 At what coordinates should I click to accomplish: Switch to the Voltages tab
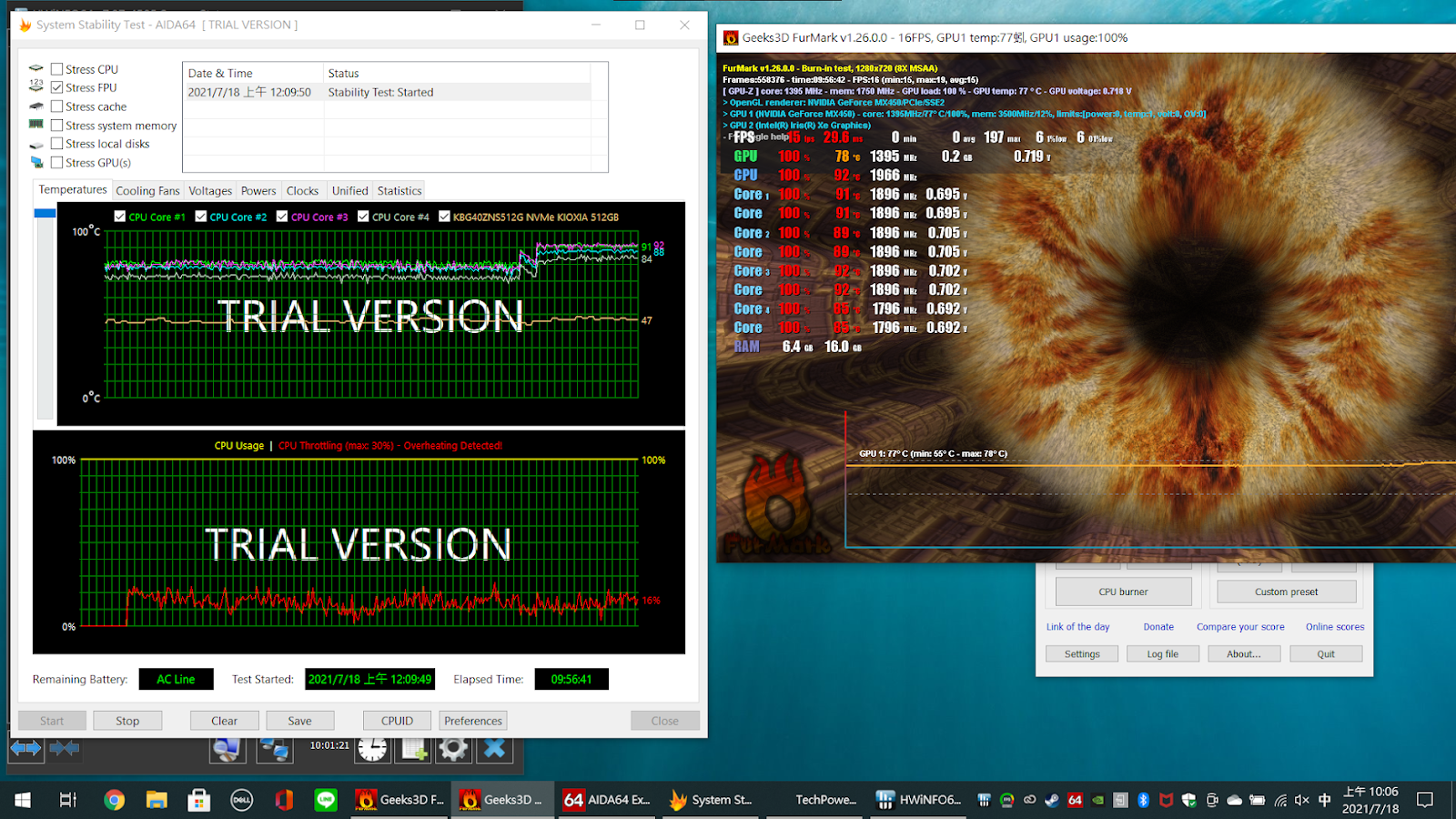coord(210,191)
